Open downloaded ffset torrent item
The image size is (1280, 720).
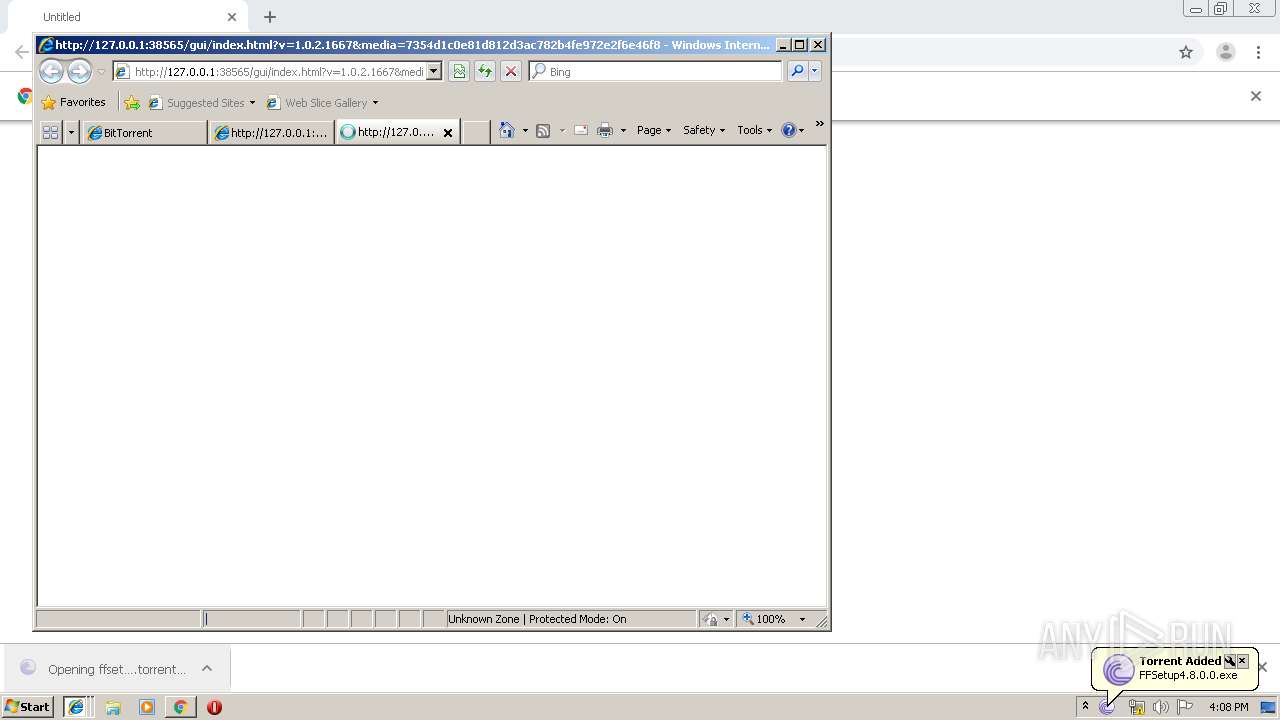tap(103, 669)
